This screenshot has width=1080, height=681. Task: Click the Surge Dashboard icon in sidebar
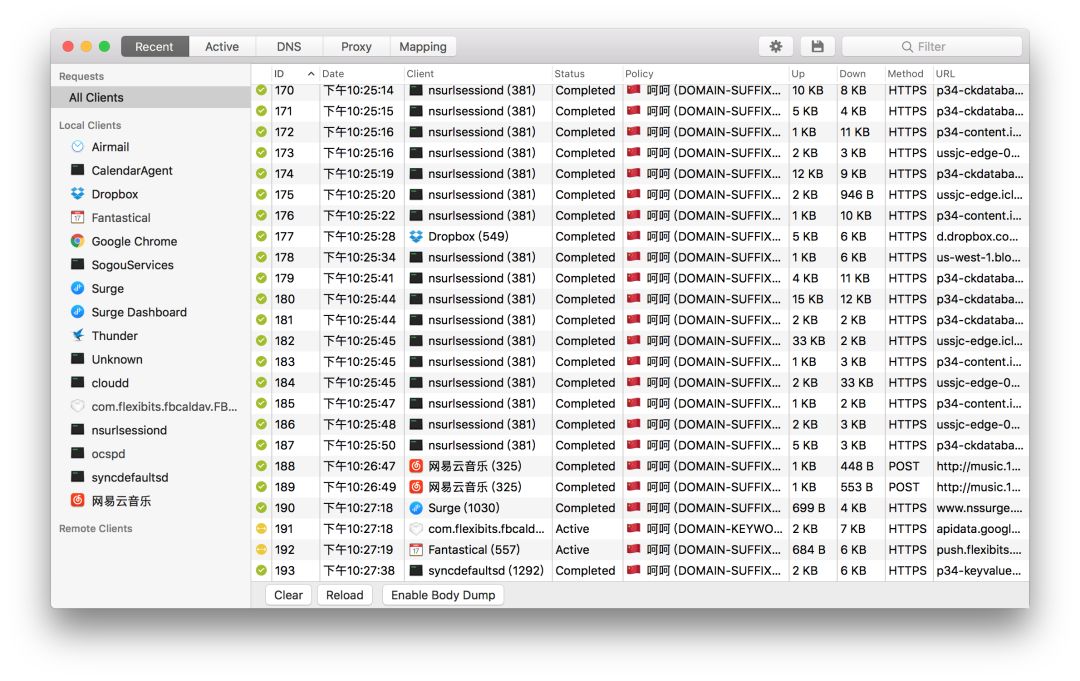click(x=78, y=312)
